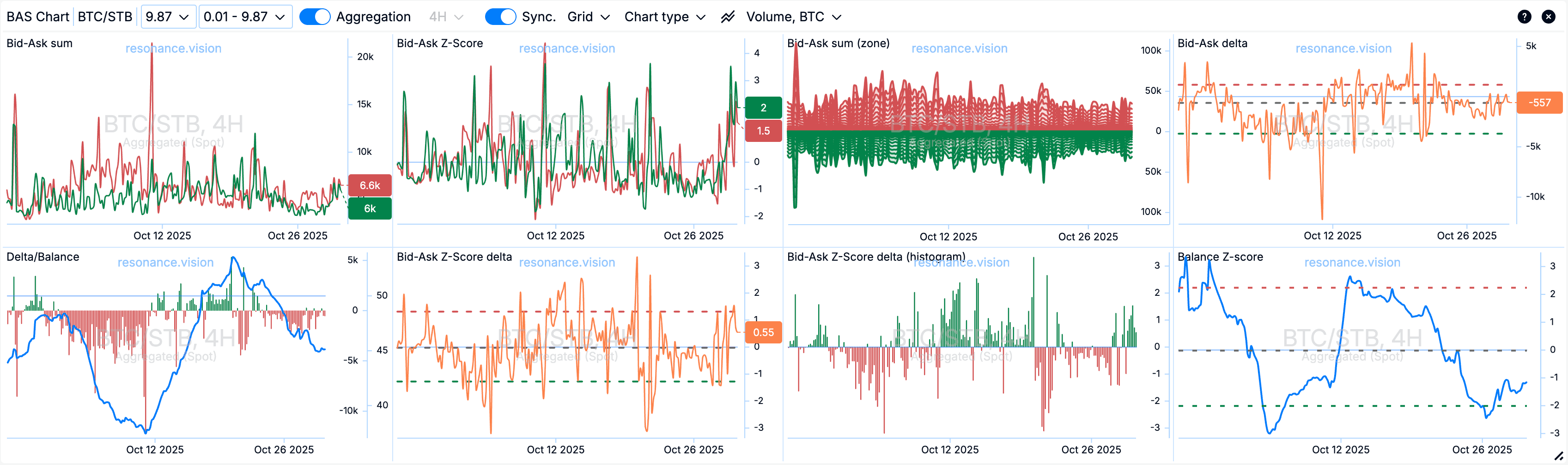Click the BTC/STB pair label
Screen dimensions: 1568x465
click(x=105, y=17)
